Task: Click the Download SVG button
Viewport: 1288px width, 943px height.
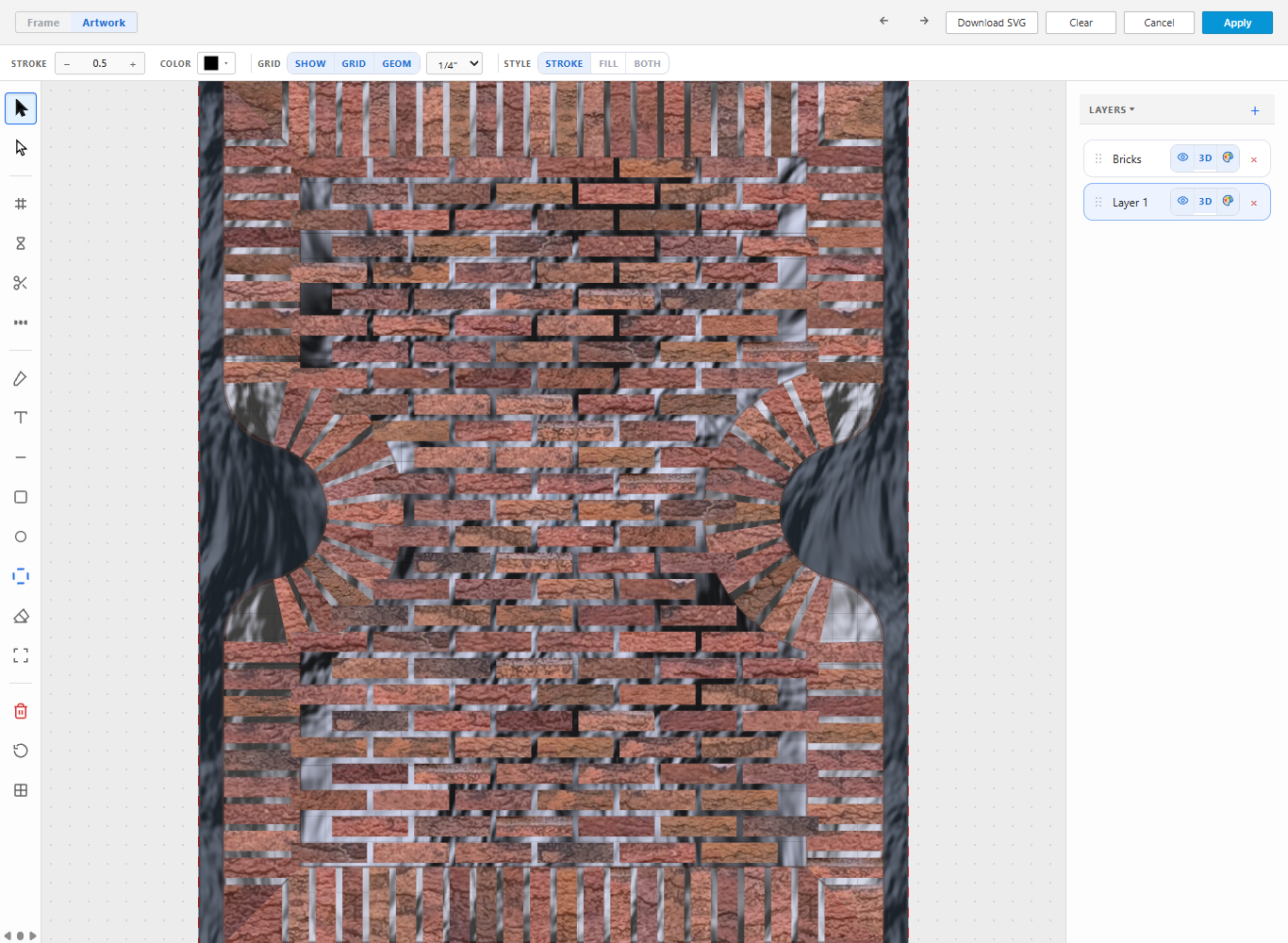Action: pyautogui.click(x=992, y=23)
